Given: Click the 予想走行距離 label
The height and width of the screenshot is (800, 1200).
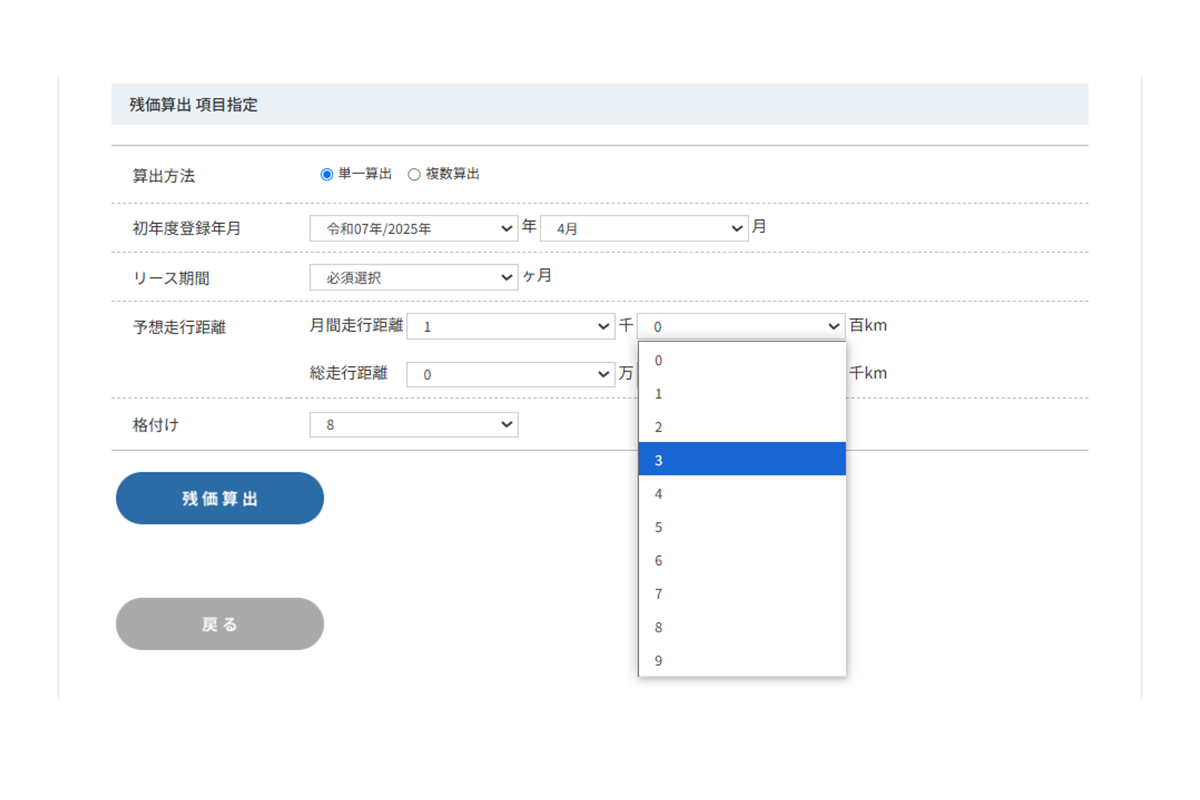Looking at the screenshot, I should point(179,327).
